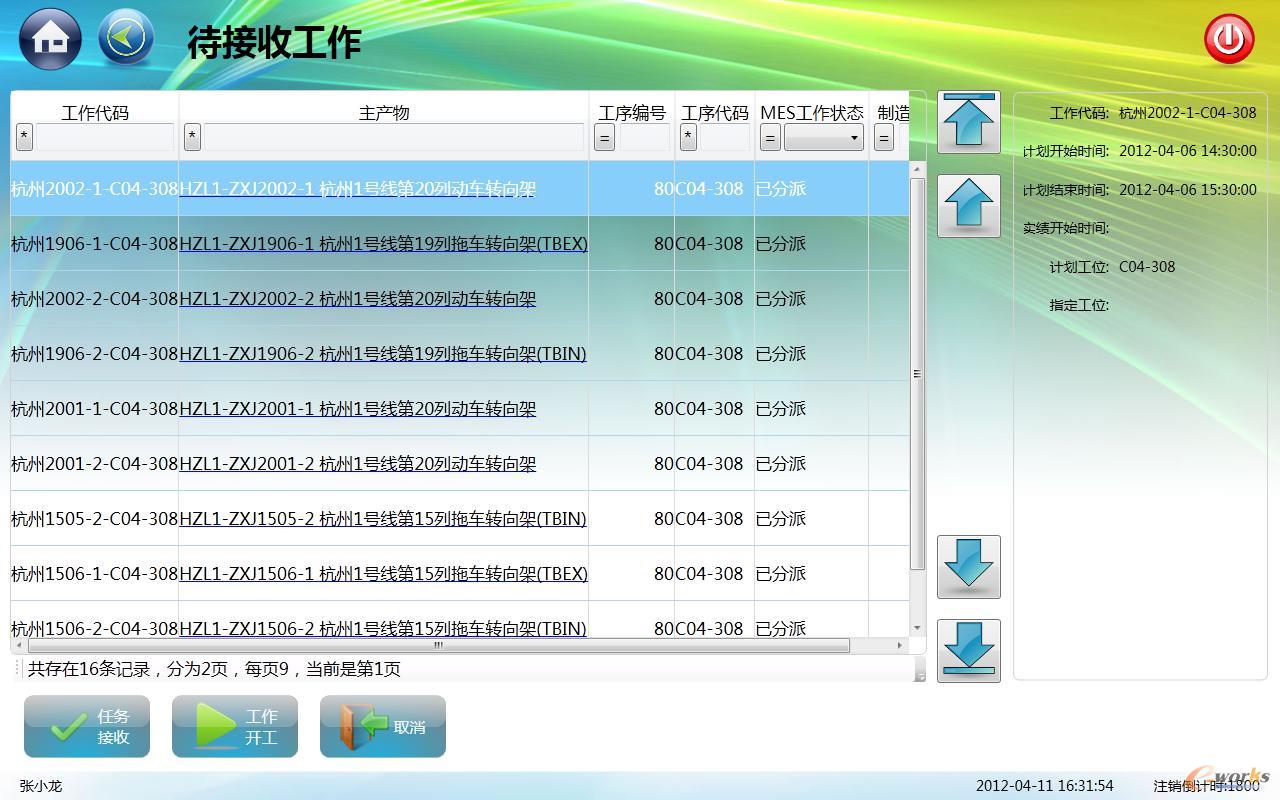1280x800 pixels.
Task: Open filter operator for 工作代码 column
Action: click(24, 138)
